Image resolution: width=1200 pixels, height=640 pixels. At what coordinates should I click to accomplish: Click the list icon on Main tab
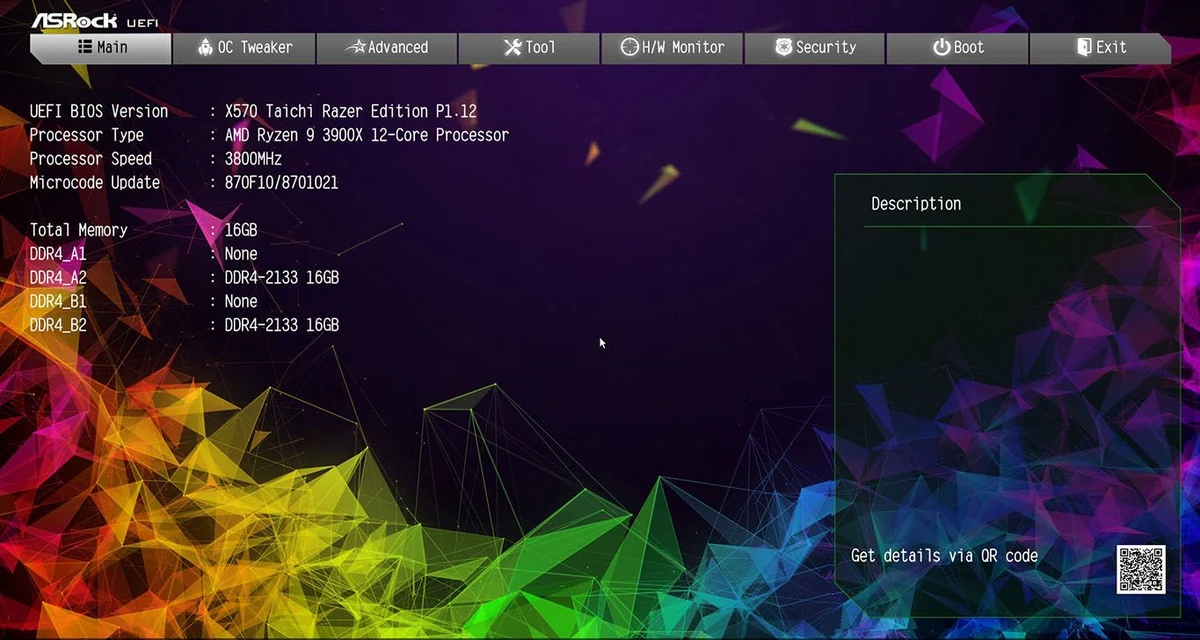[85, 47]
